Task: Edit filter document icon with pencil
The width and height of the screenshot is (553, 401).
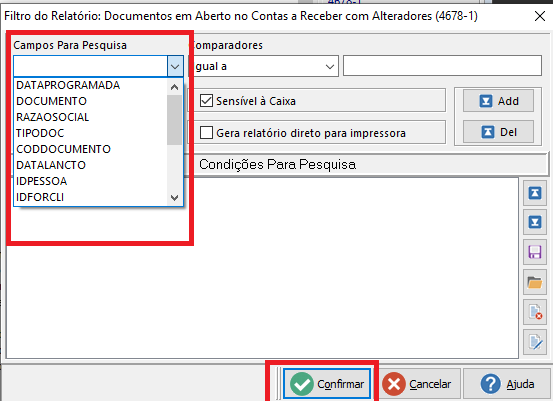Action: [x=535, y=342]
